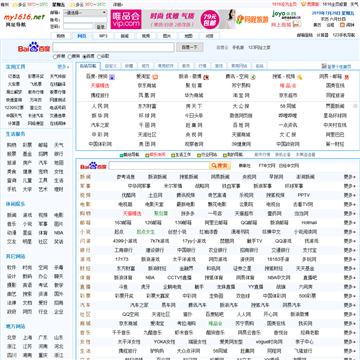Open the 58同城 link in the top site grid
This screenshot has height=360, width=360.
[288, 106]
